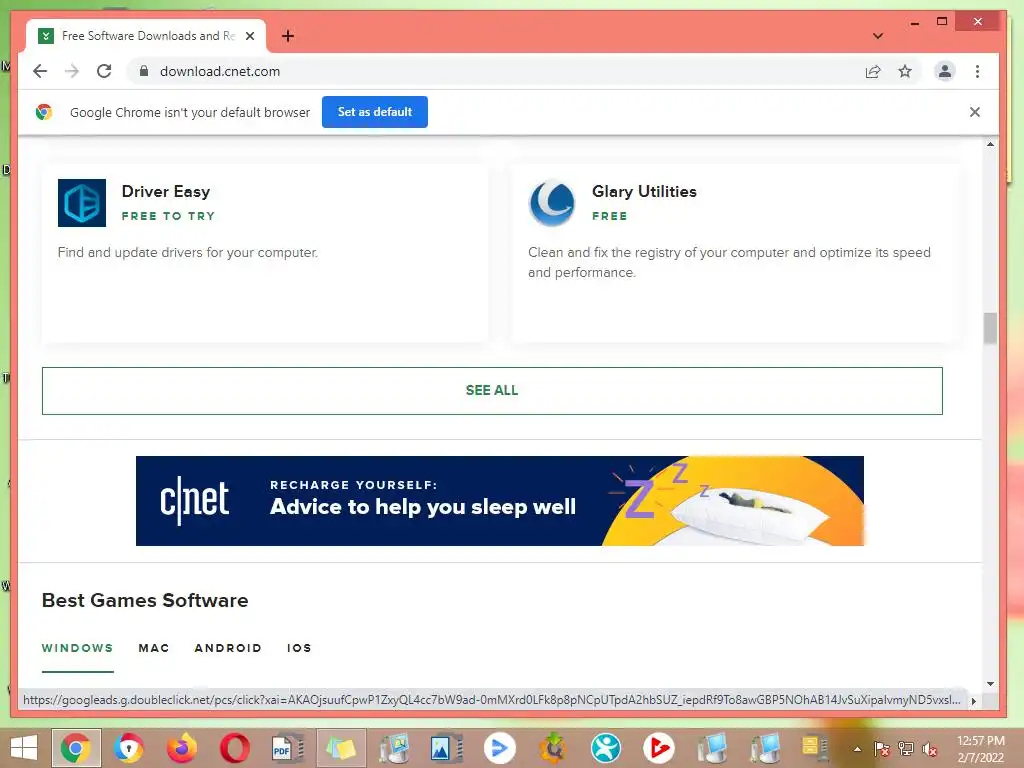Open the Chrome profile menu

pos(944,71)
